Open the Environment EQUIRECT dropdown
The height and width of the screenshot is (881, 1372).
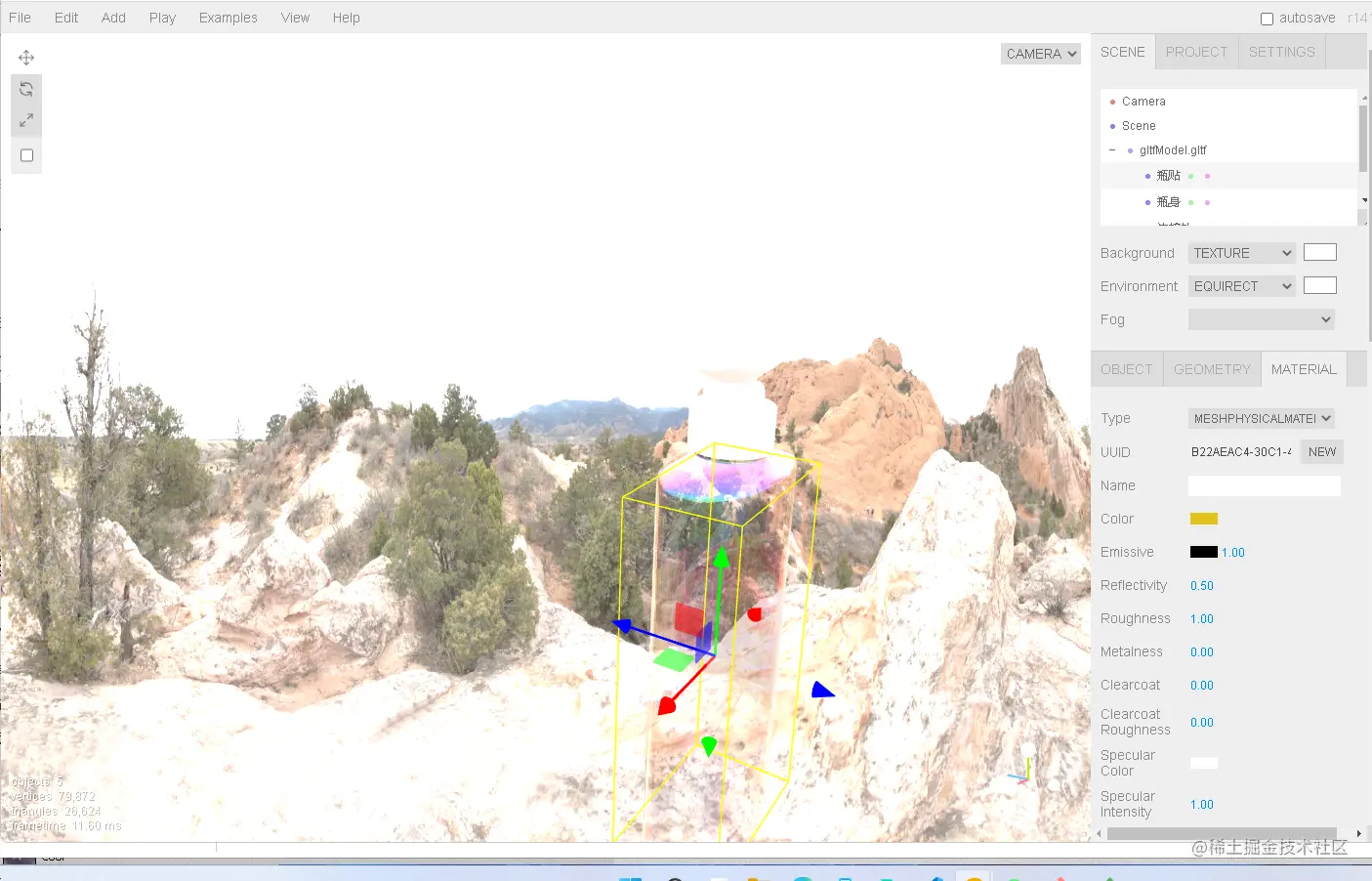click(x=1242, y=286)
